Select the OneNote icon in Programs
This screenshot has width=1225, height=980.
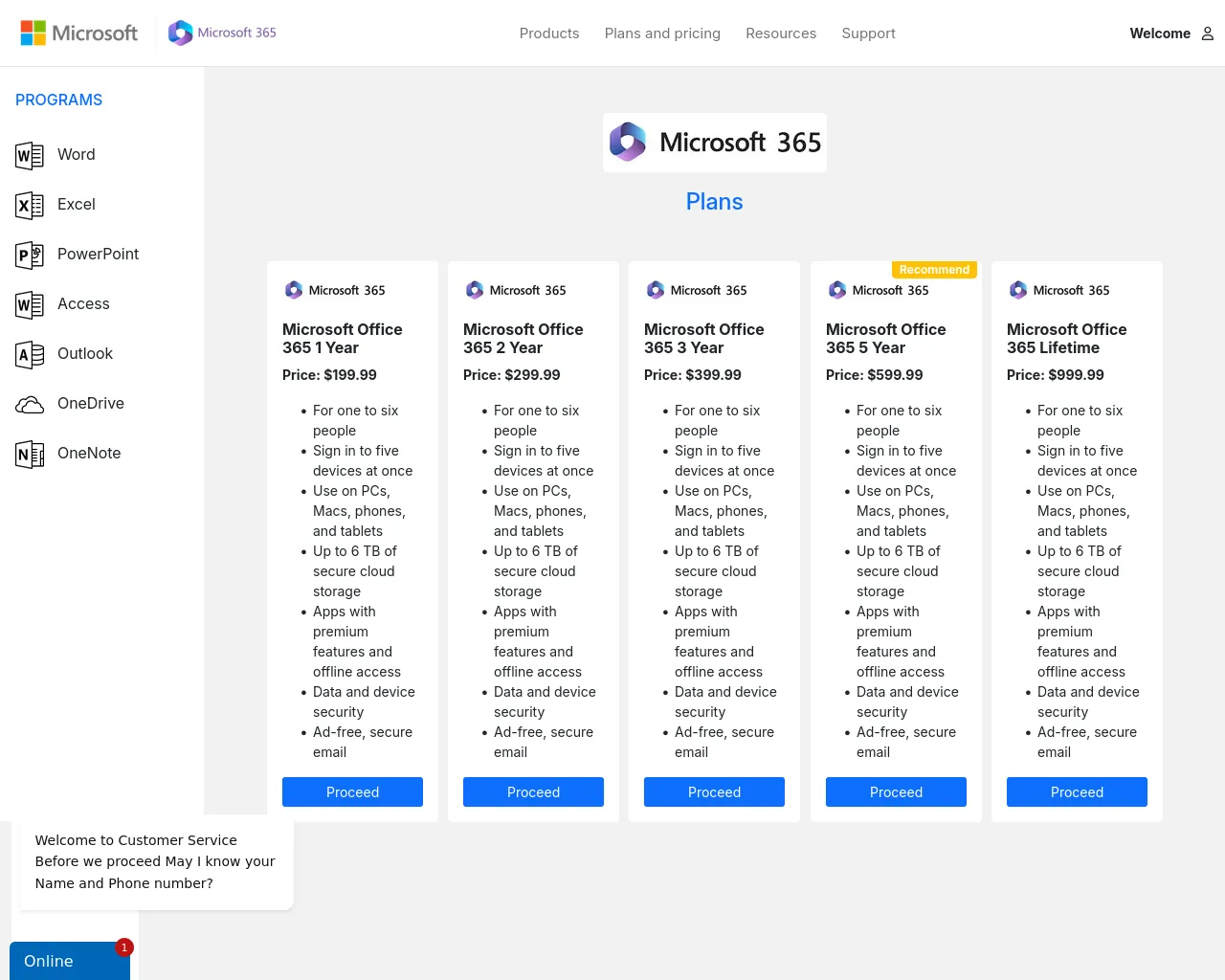(x=30, y=454)
